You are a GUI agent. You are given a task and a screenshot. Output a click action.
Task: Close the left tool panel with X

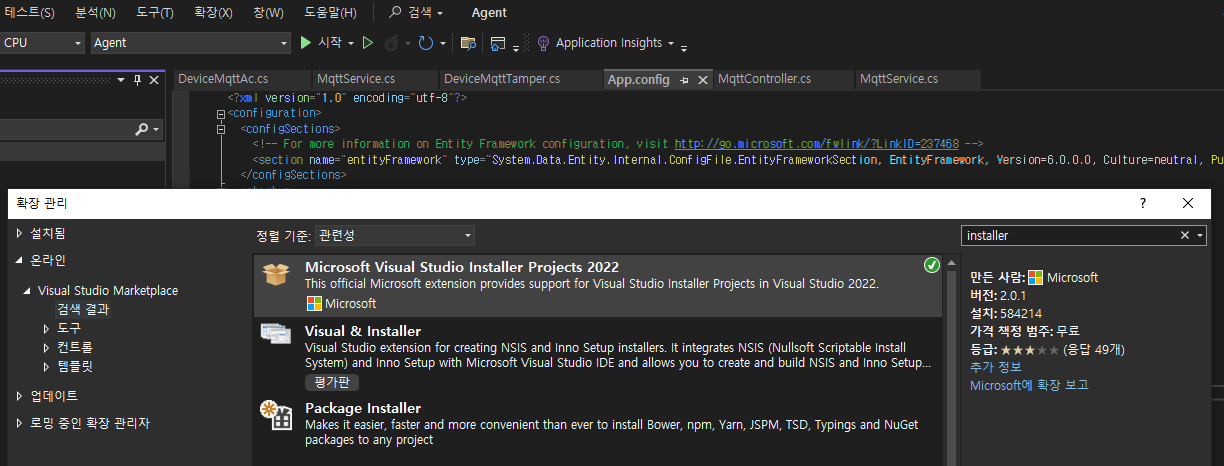click(x=152, y=80)
